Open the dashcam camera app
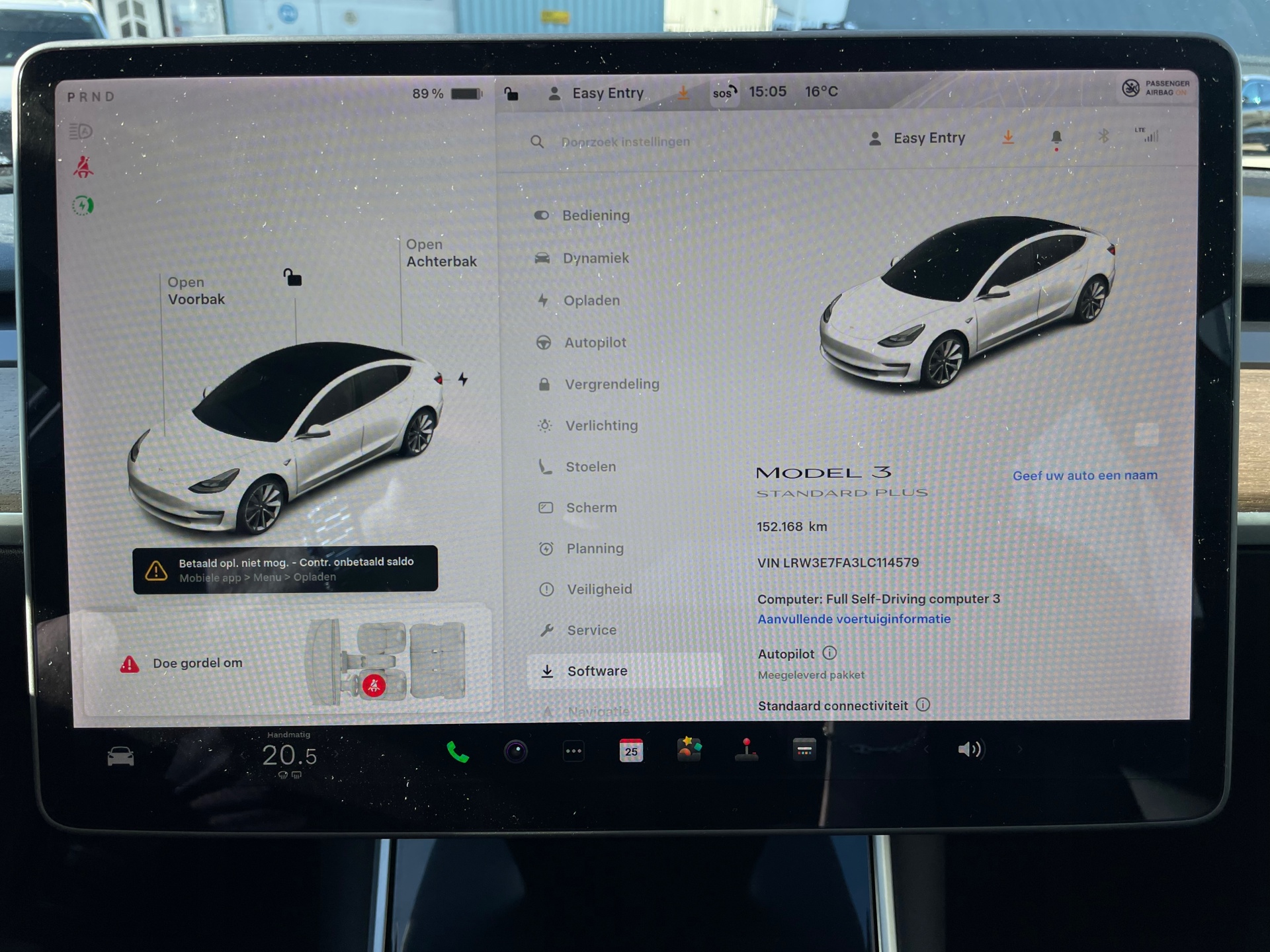Image resolution: width=1270 pixels, height=952 pixels. click(x=515, y=752)
